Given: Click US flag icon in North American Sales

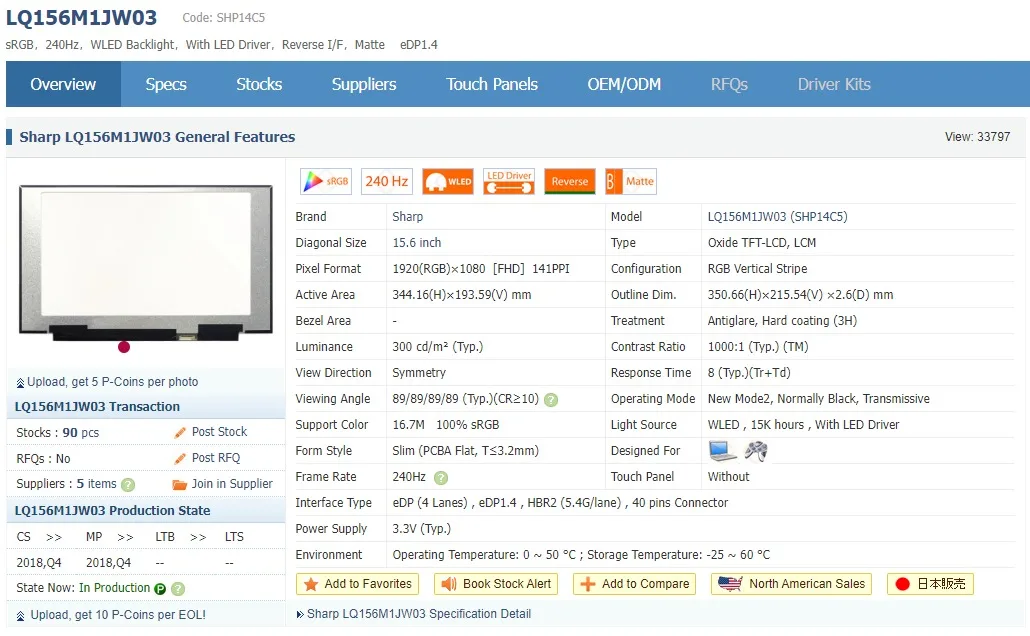Looking at the screenshot, I should click(x=730, y=583).
